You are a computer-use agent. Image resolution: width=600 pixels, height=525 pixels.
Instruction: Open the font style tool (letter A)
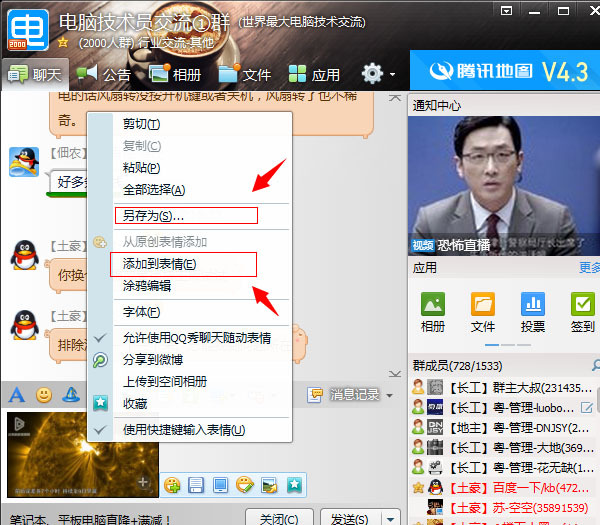(15, 395)
